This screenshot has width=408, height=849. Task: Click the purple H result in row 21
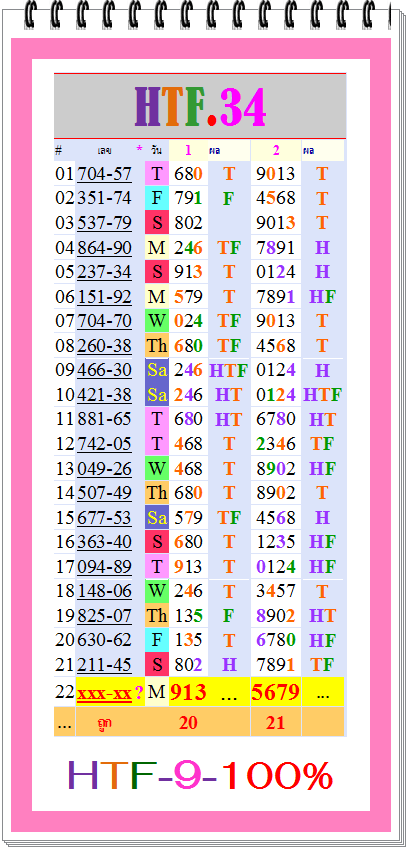(229, 665)
